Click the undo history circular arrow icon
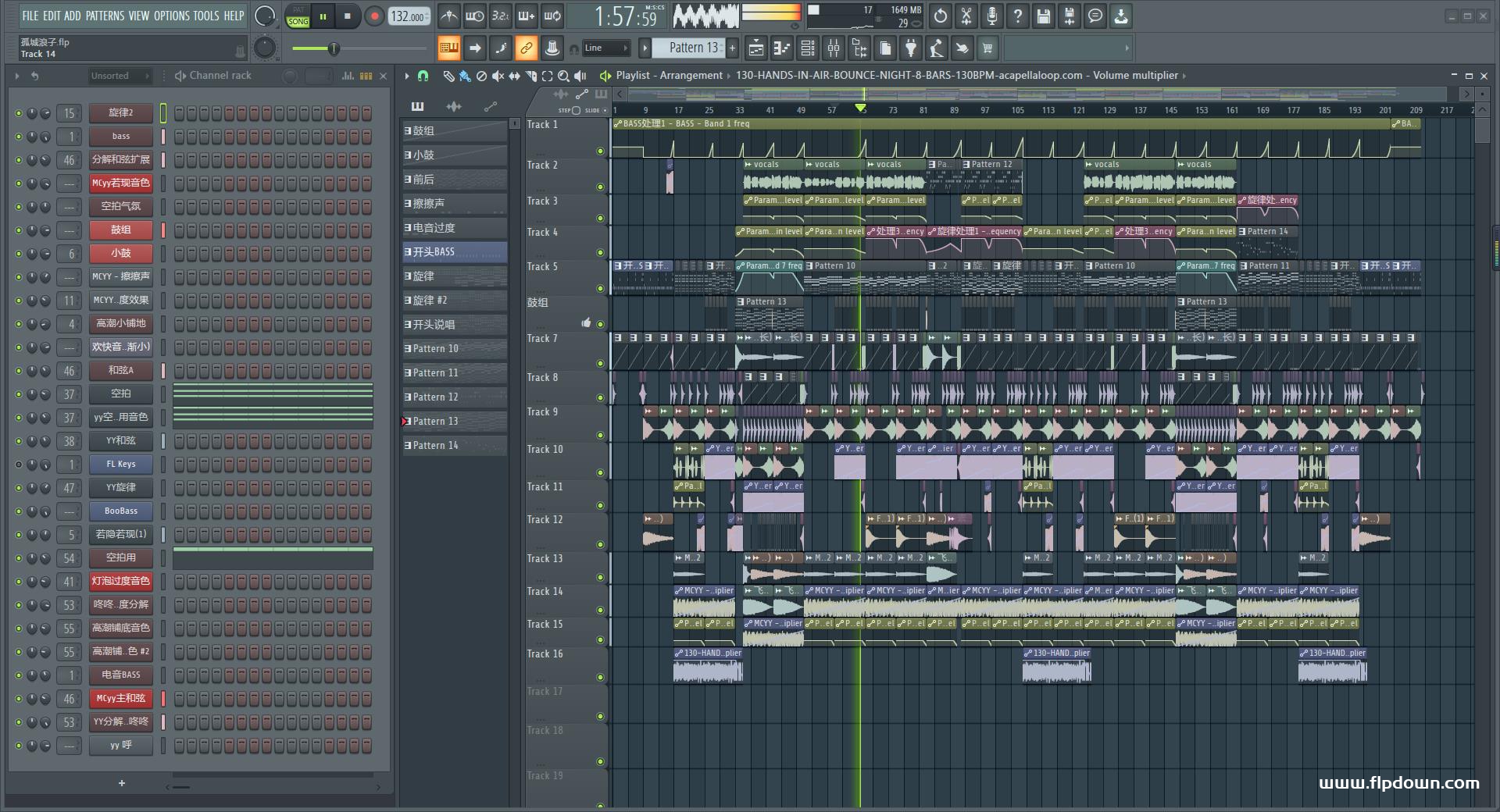This screenshot has width=1500, height=812. [x=940, y=16]
